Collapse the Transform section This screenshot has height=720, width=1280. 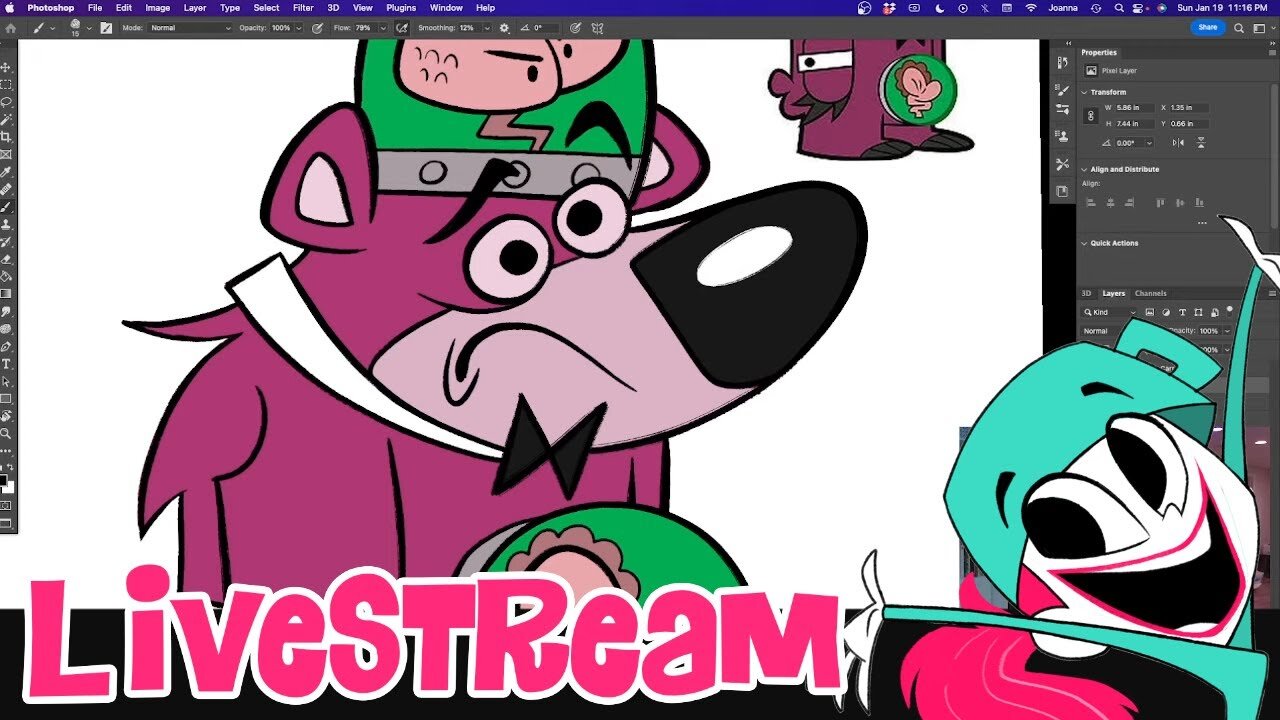1085,92
